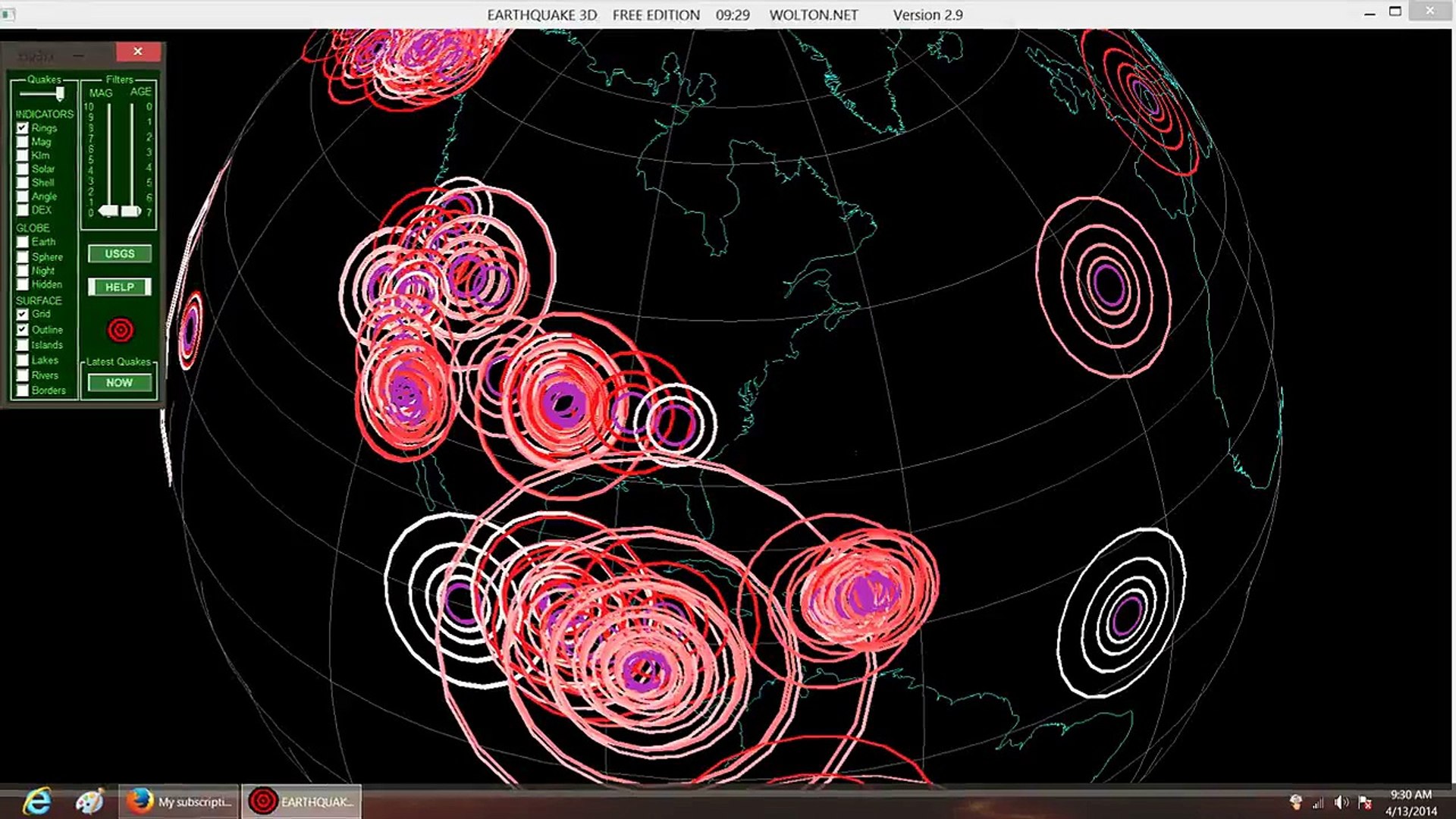Minimize the Earthquake 3D main window
This screenshot has height=819, width=1456.
click(x=1370, y=13)
